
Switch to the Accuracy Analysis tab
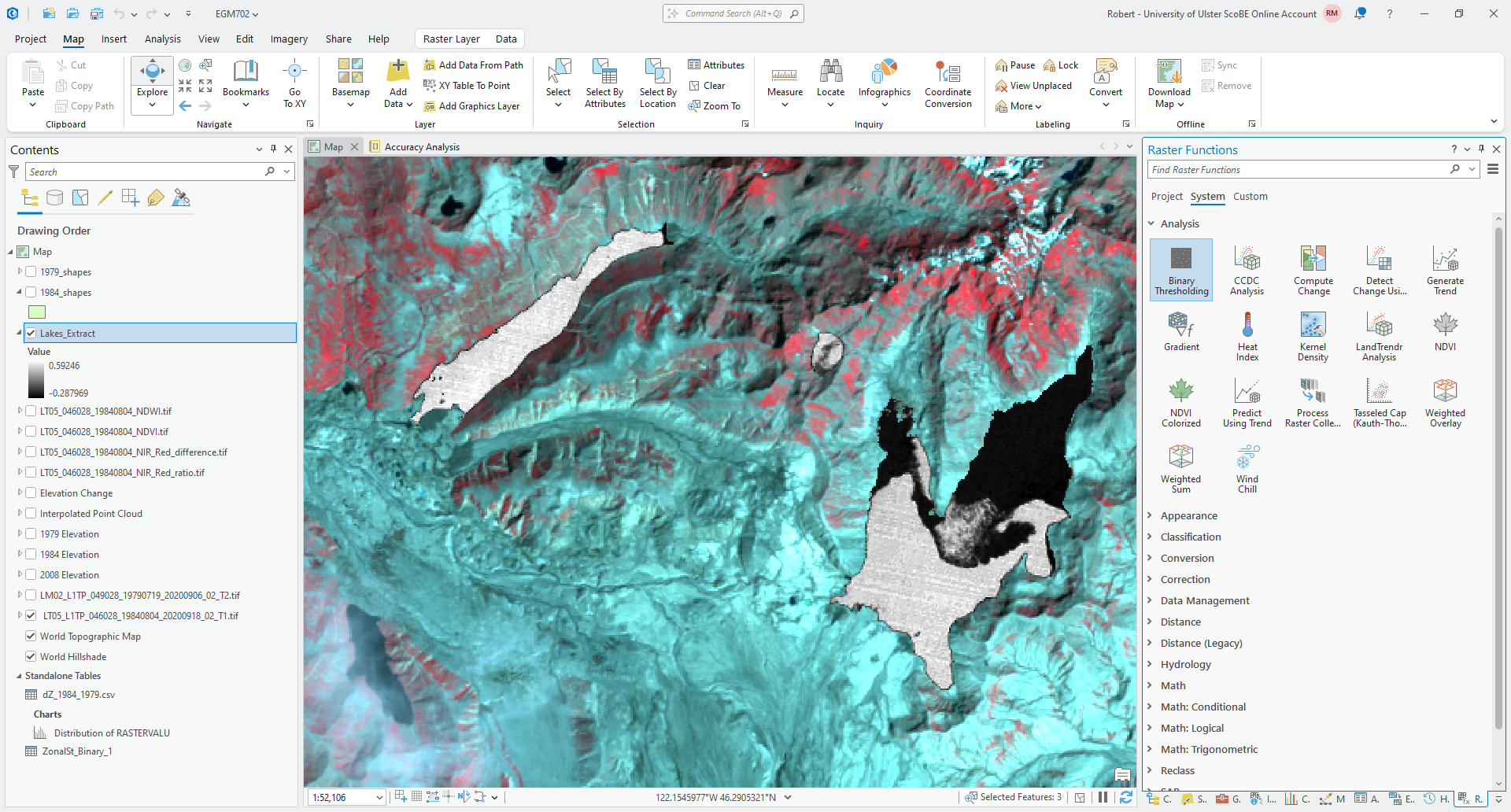click(x=421, y=147)
